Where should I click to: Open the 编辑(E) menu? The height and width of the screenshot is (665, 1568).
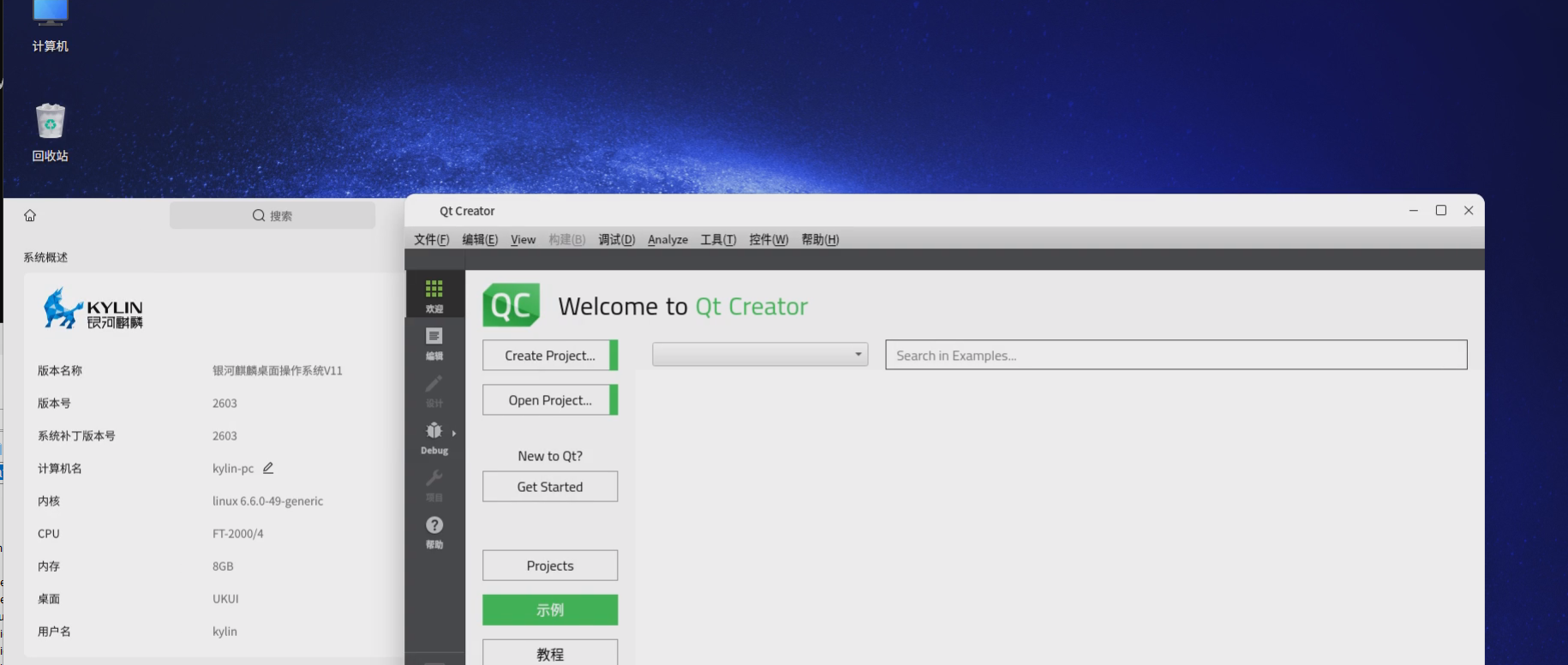480,239
